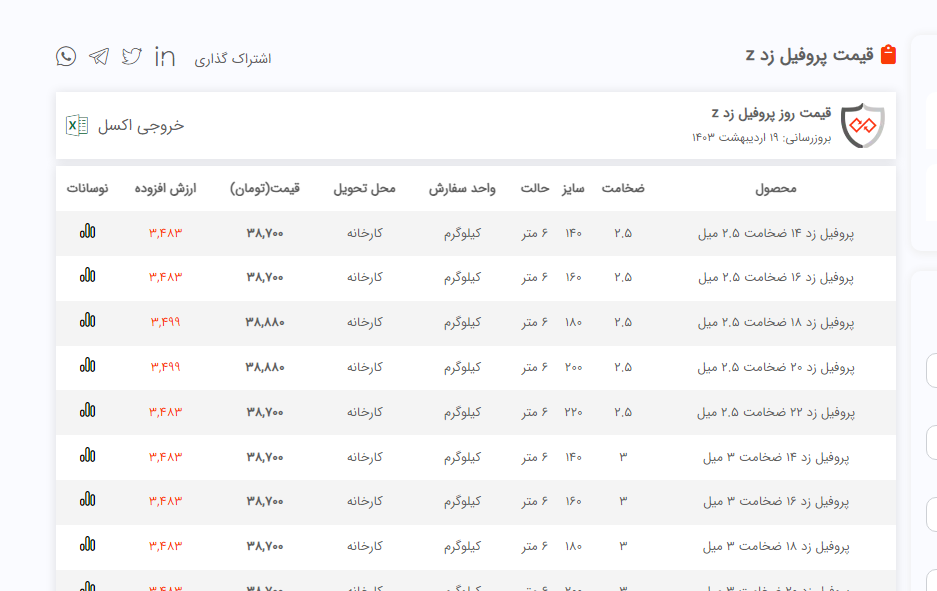Screen dimensions: 937x591
Task: Select product پروفیل زد 18 ضخامت 3 میل
Action: point(776,546)
